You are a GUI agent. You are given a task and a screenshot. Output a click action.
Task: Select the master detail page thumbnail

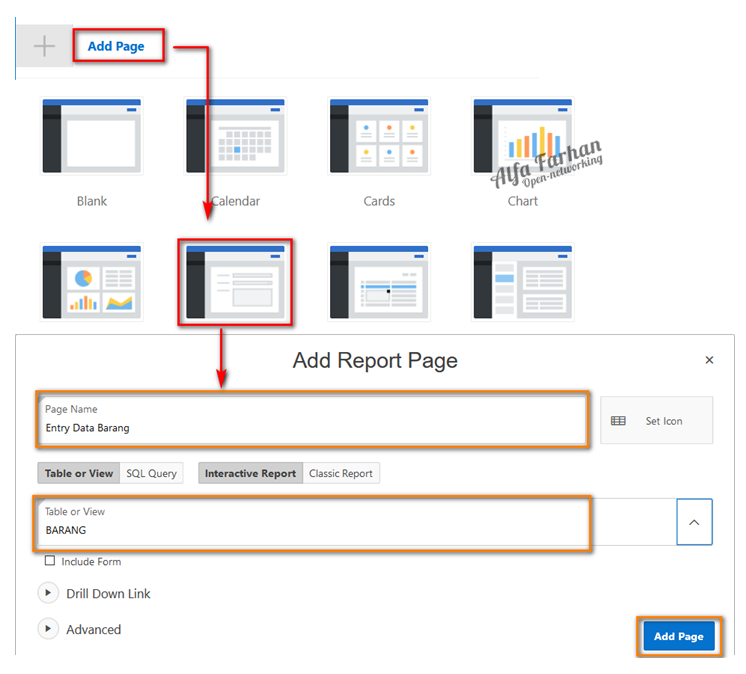[x=523, y=282]
